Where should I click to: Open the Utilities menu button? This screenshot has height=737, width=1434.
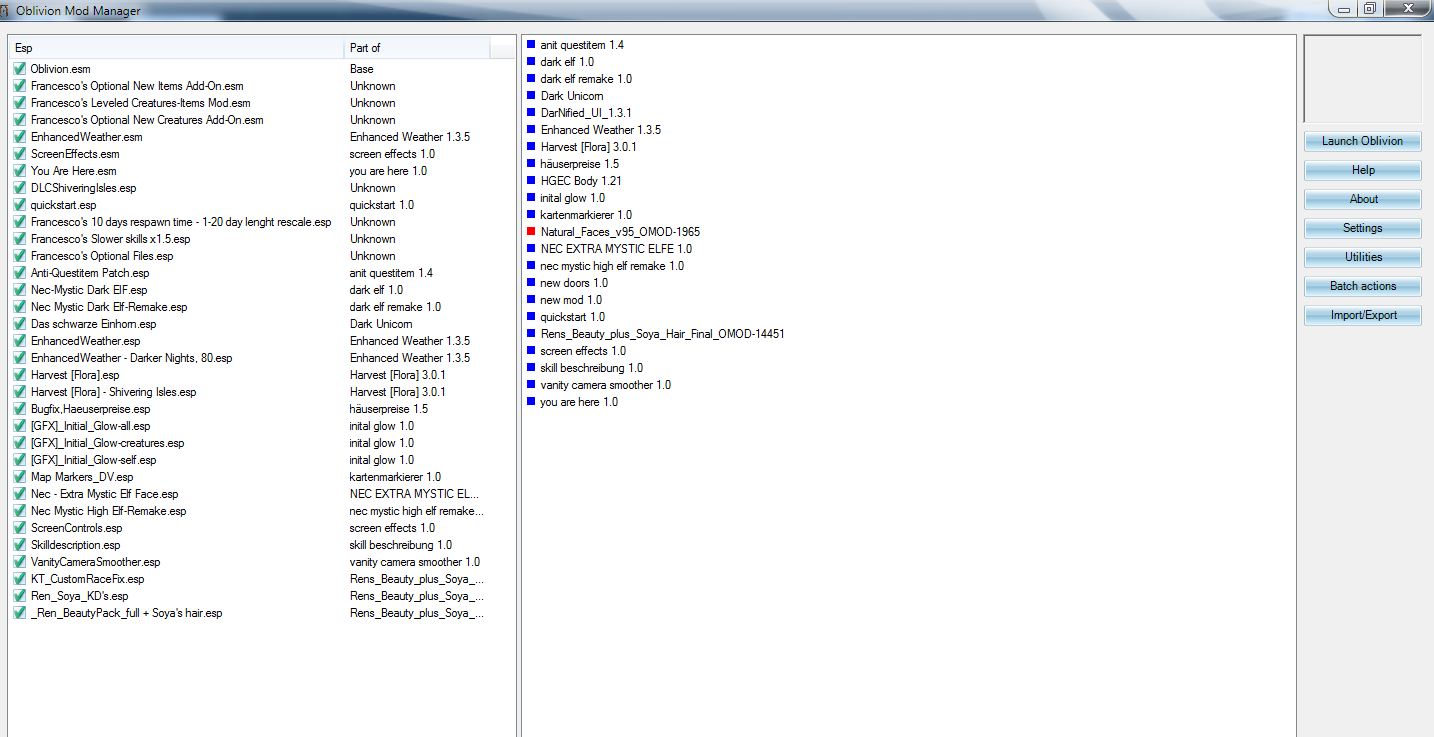tap(1362, 257)
